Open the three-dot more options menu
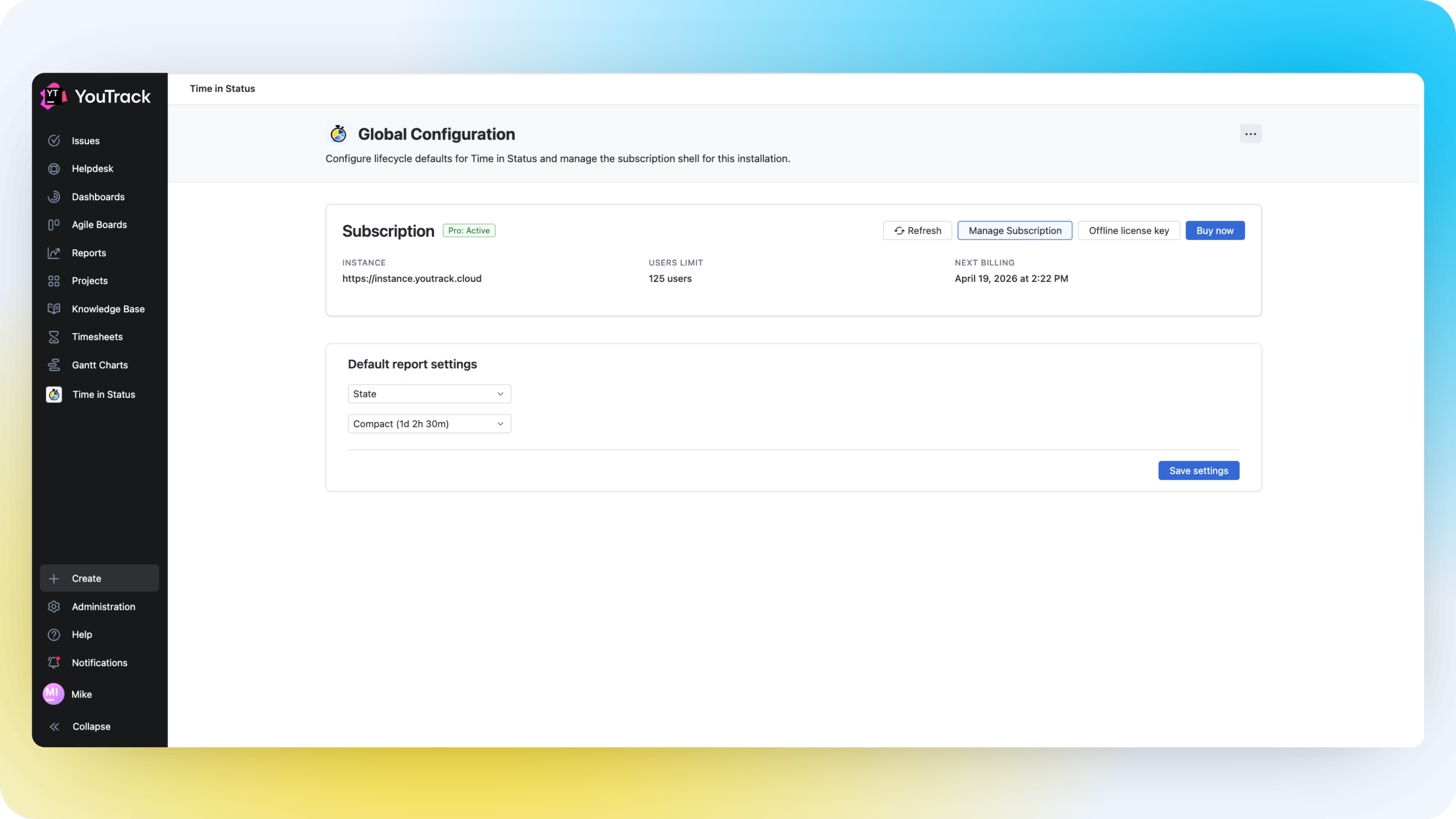This screenshot has width=1456, height=819. coord(1250,134)
